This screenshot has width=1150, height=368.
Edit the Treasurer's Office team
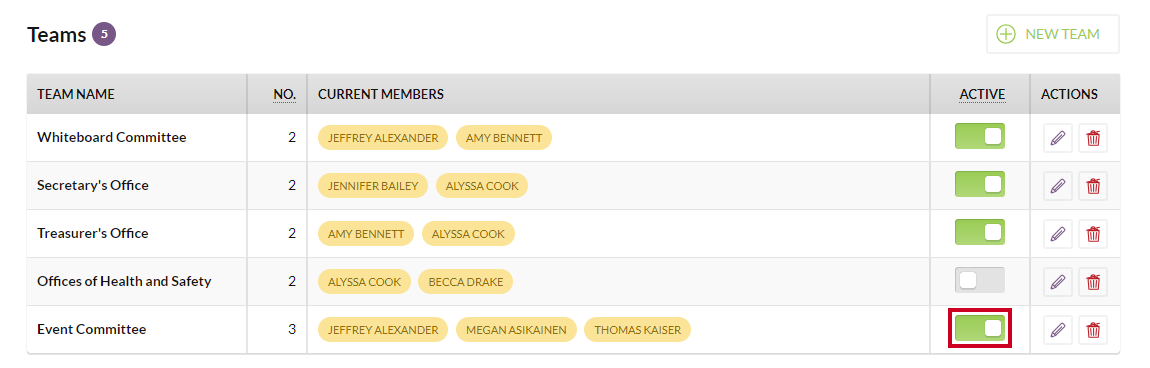[1058, 234]
